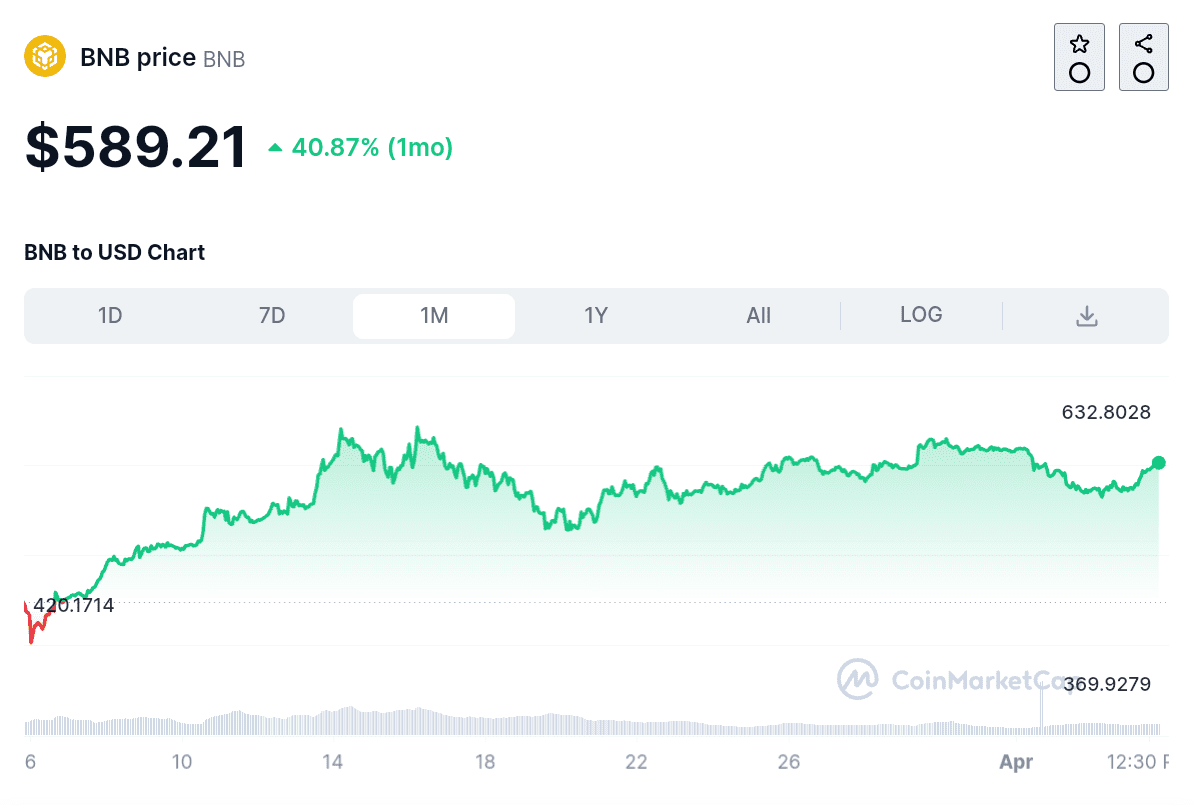Click the BNB price title text
1194x805 pixels.
click(138, 58)
